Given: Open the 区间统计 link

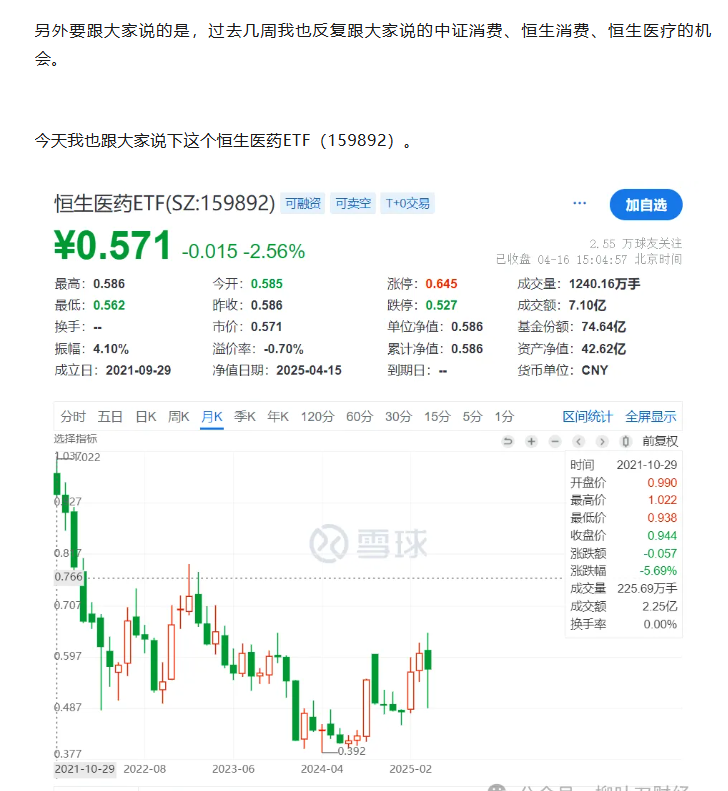Looking at the screenshot, I should point(587,417).
